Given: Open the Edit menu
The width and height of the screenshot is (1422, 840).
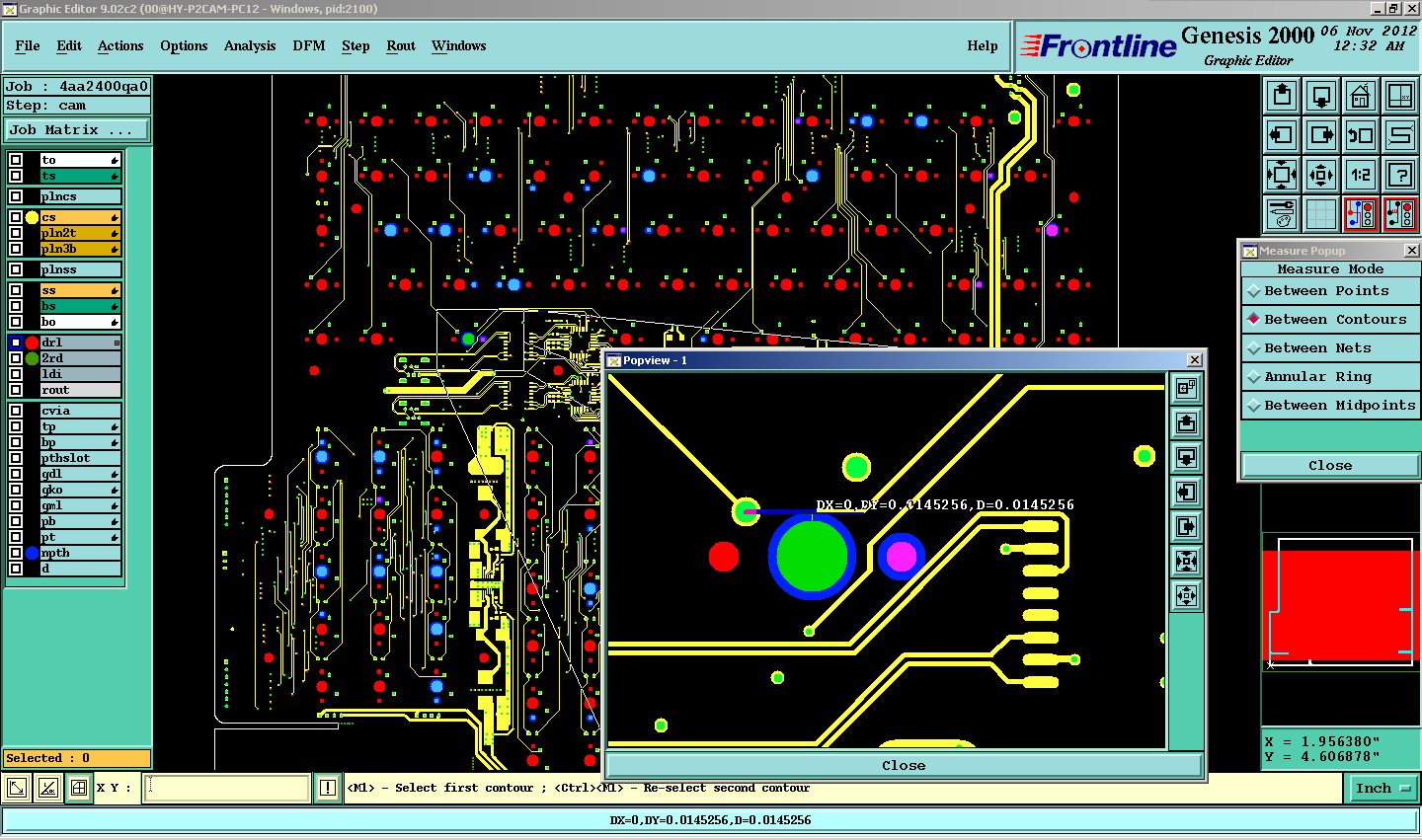Looking at the screenshot, I should coord(69,46).
